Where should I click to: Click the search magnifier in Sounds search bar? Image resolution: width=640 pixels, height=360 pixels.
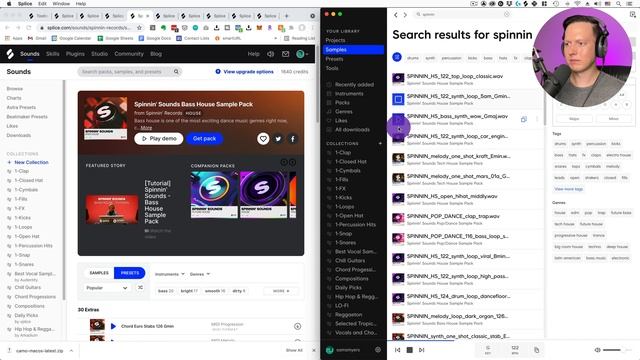pyautogui.click(x=176, y=72)
